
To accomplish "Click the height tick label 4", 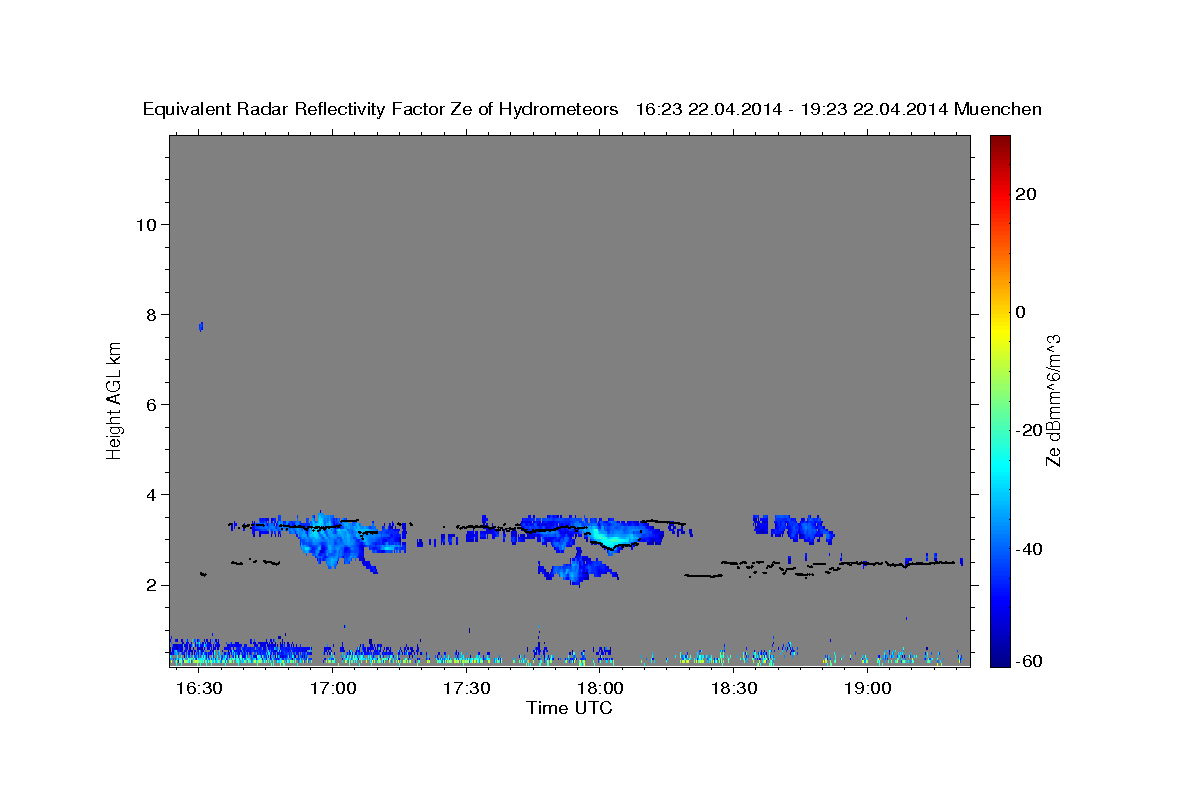I will click(152, 495).
